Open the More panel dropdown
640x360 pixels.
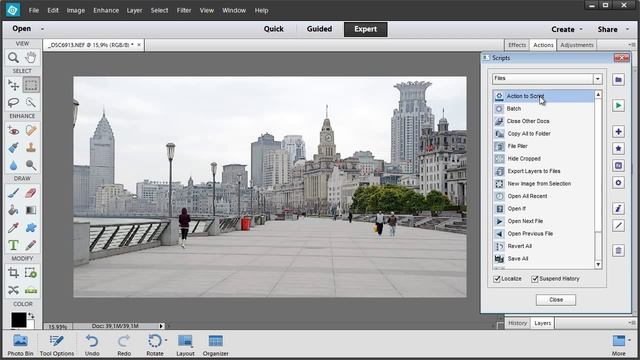tap(629, 340)
